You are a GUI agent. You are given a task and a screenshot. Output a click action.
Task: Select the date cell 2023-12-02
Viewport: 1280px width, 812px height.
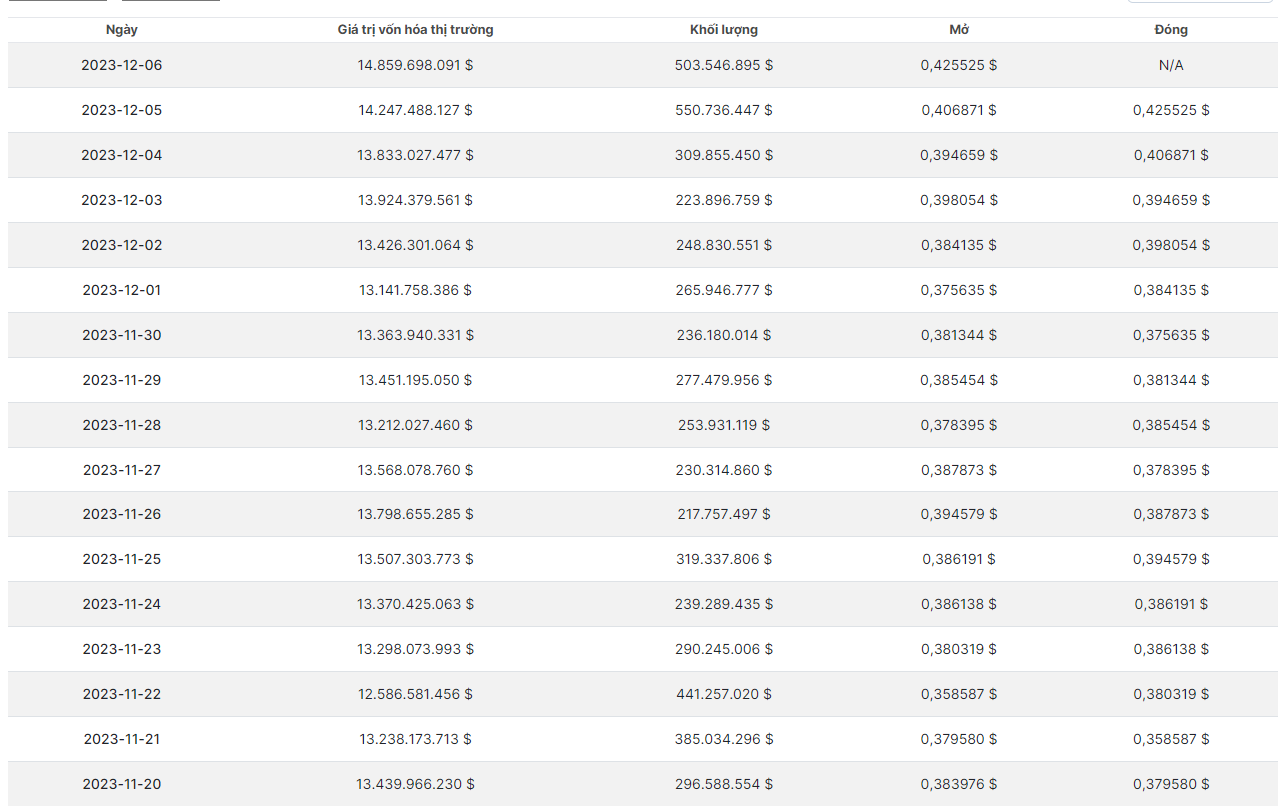coord(121,245)
